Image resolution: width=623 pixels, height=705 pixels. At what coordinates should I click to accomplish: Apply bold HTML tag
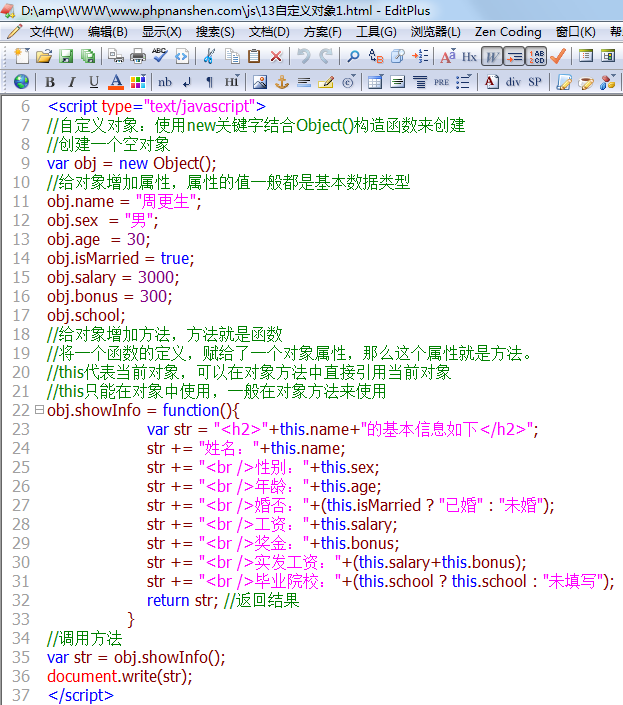50,82
